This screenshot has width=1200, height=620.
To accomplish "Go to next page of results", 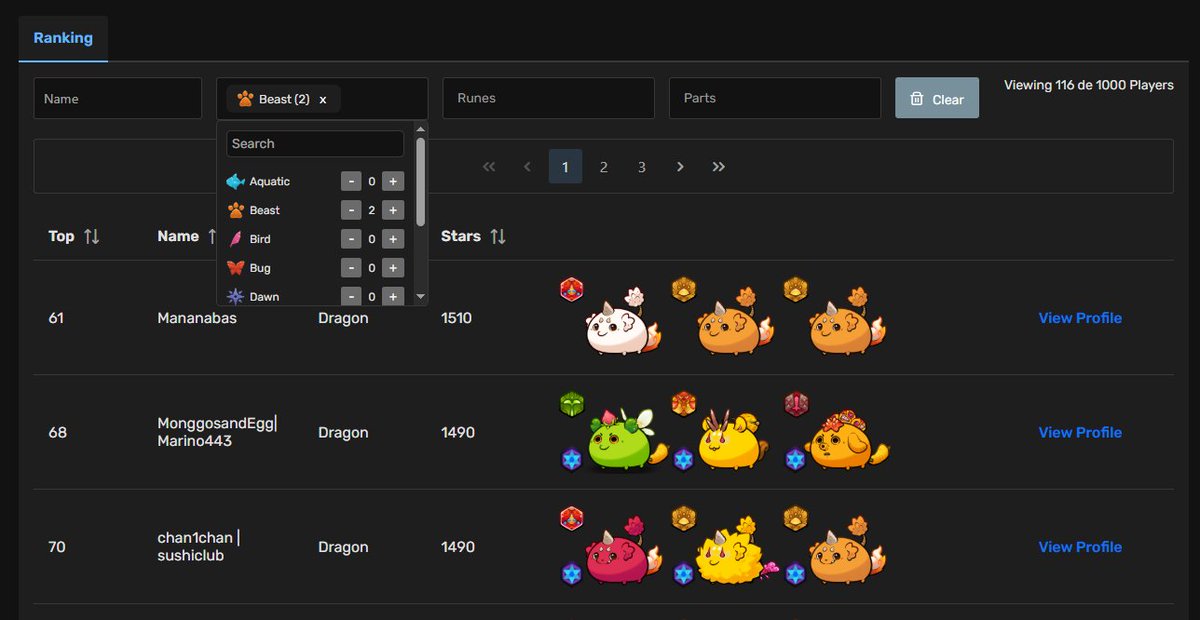I will [x=680, y=167].
